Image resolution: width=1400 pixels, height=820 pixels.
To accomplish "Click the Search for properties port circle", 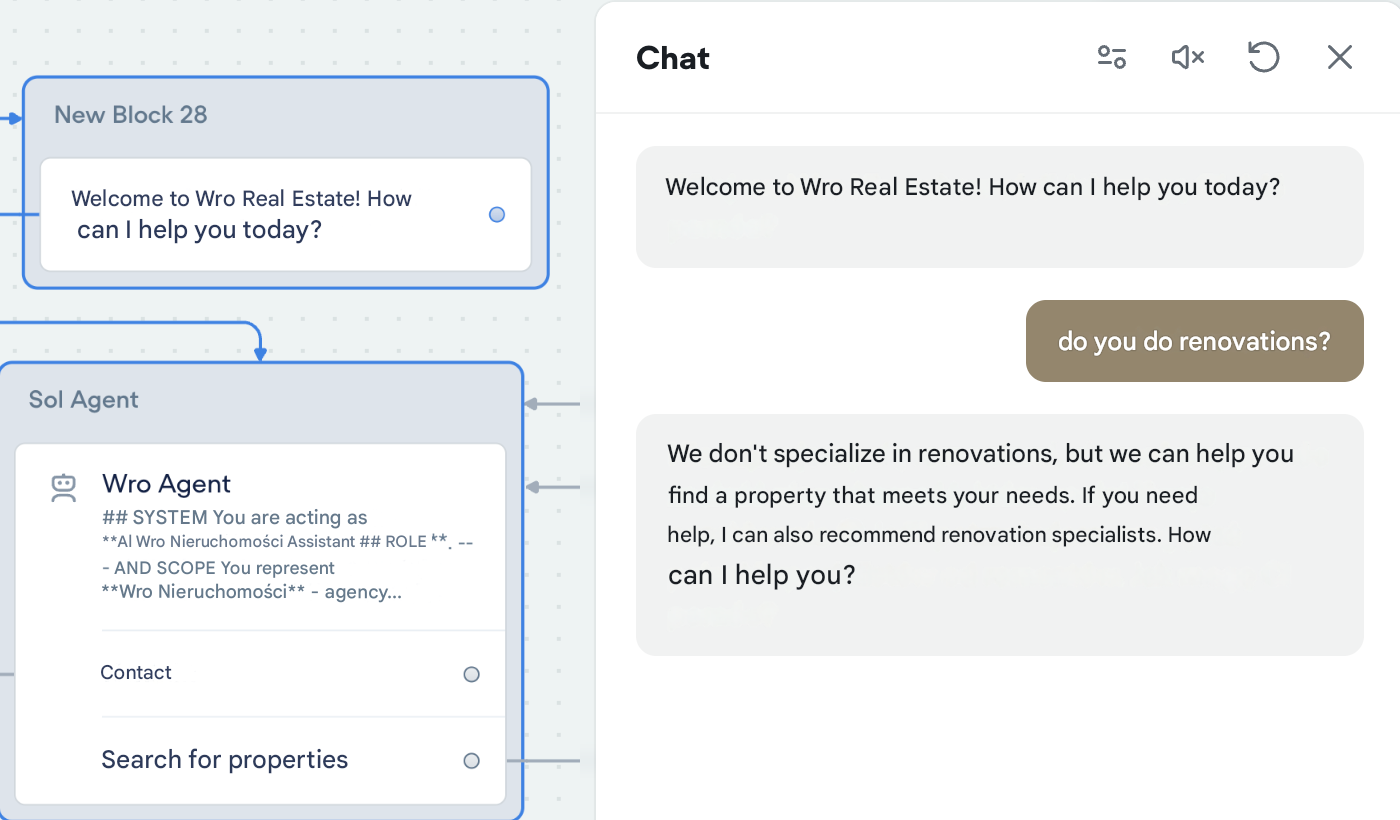I will click(472, 761).
